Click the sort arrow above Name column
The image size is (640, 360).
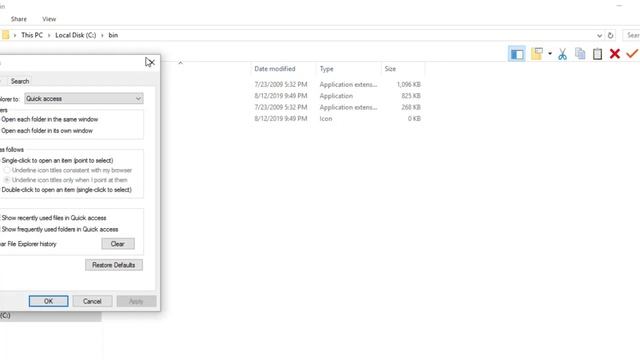click(x=180, y=63)
